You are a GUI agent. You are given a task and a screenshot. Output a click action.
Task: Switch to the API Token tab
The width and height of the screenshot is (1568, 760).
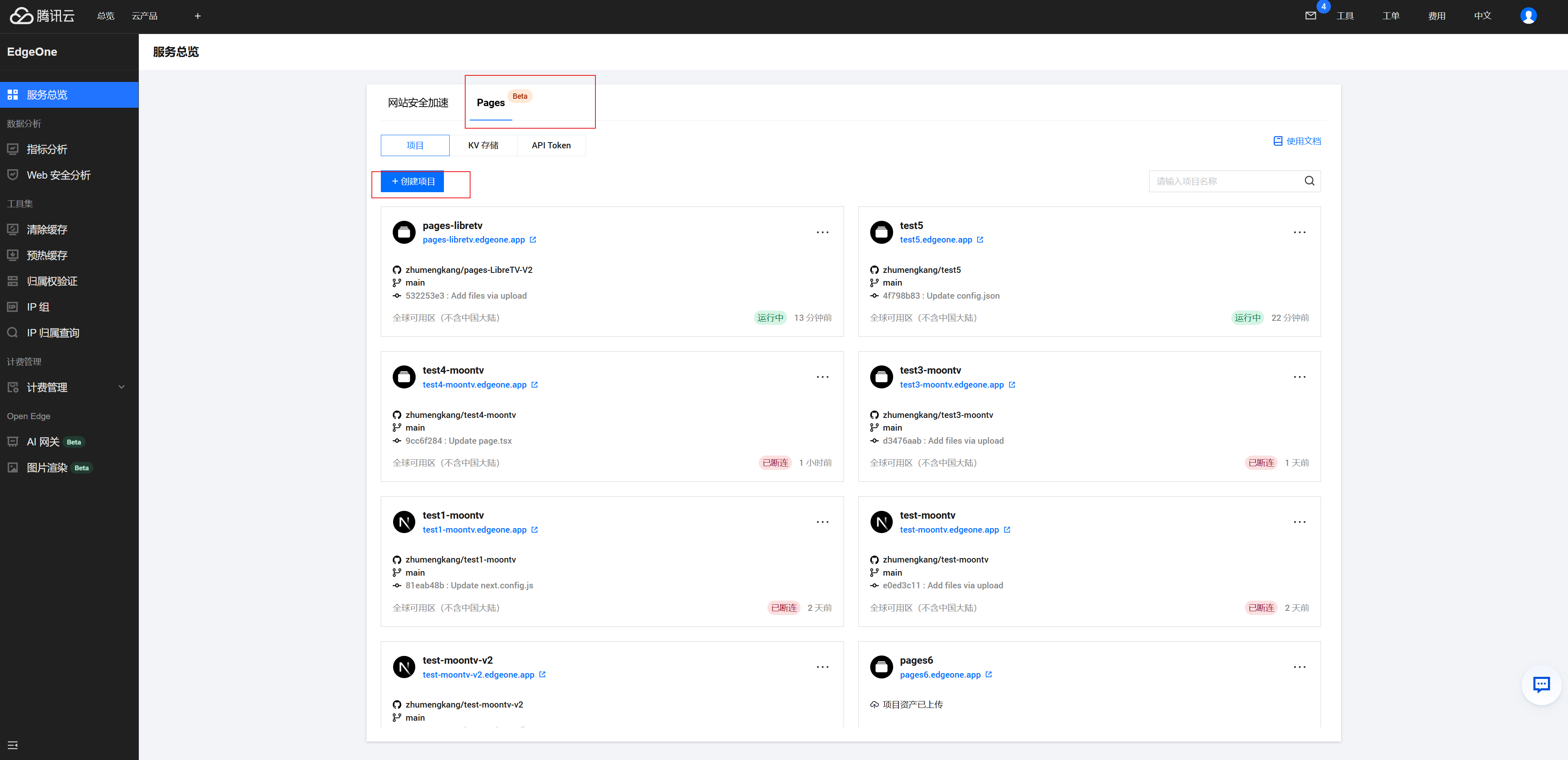click(x=552, y=145)
